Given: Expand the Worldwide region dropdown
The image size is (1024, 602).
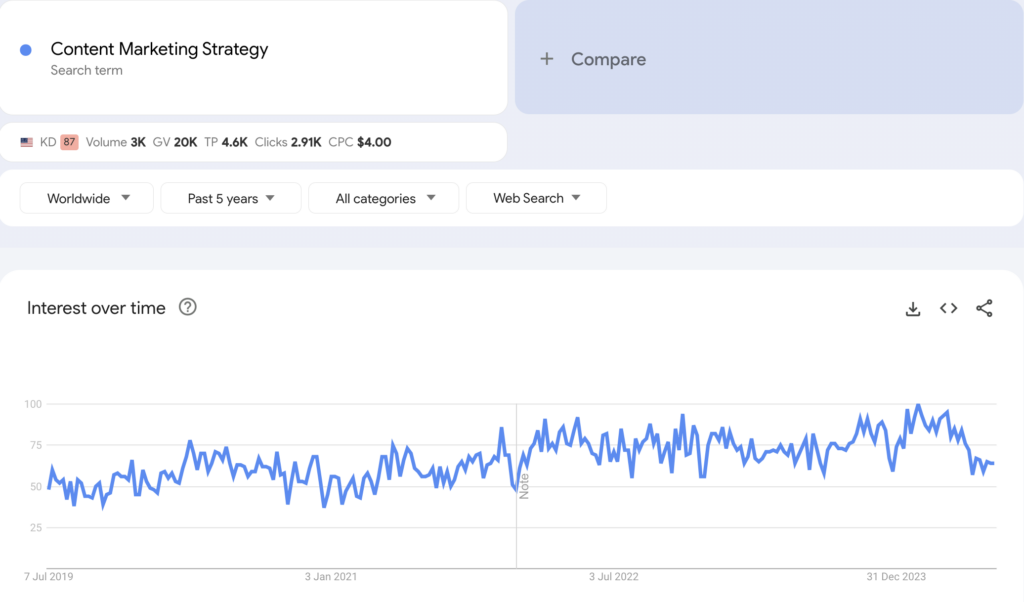Looking at the screenshot, I should 87,198.
